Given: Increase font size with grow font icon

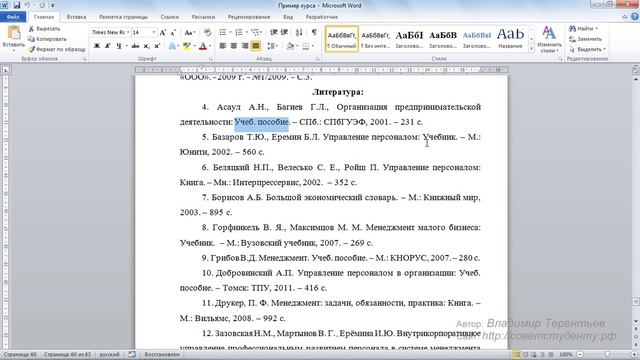Looking at the screenshot, I should coord(162,33).
